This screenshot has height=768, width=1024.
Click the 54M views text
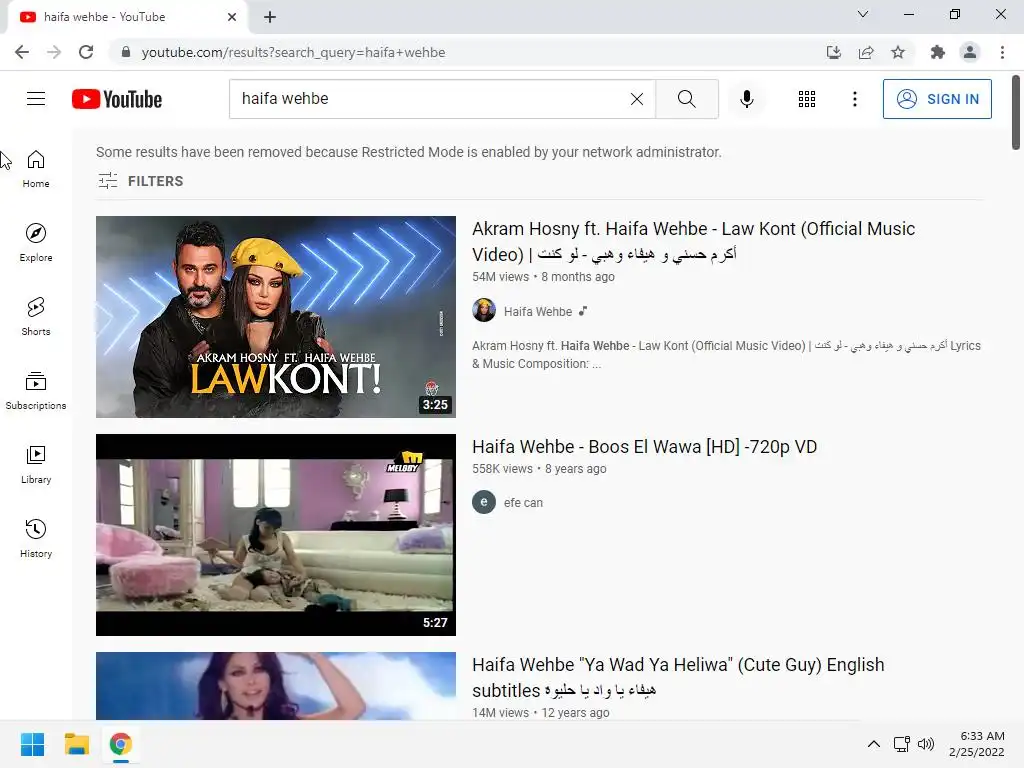(501, 277)
